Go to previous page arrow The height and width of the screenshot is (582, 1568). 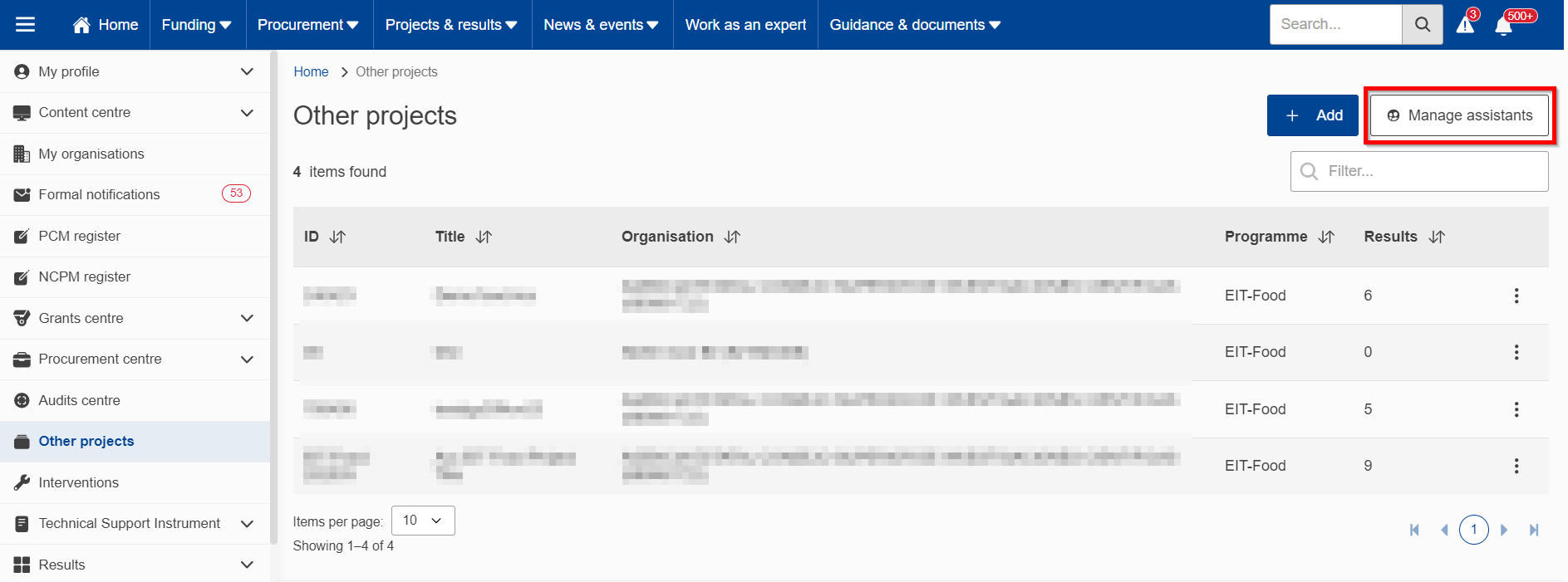[x=1444, y=530]
